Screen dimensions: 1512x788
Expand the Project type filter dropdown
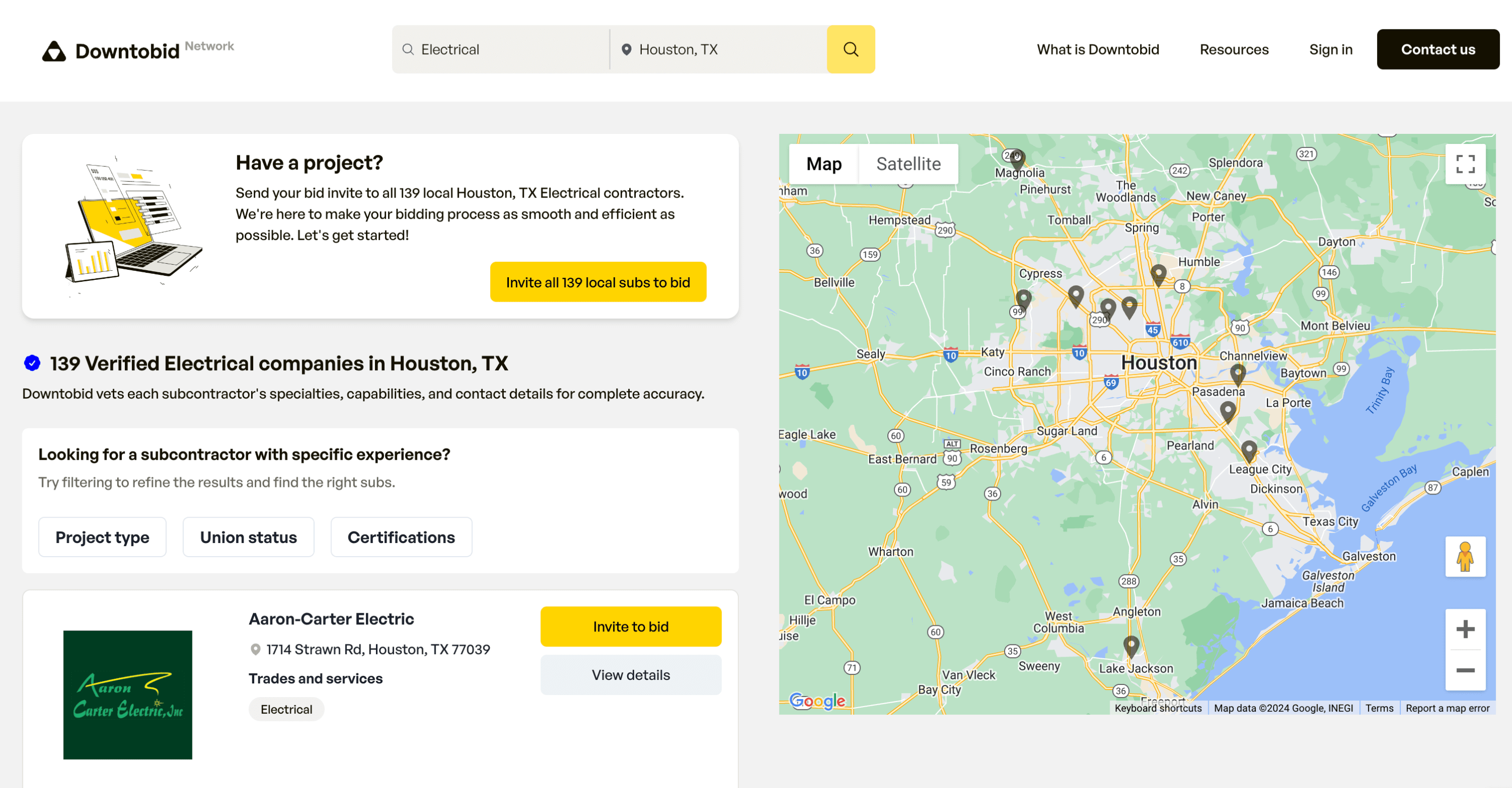(103, 537)
